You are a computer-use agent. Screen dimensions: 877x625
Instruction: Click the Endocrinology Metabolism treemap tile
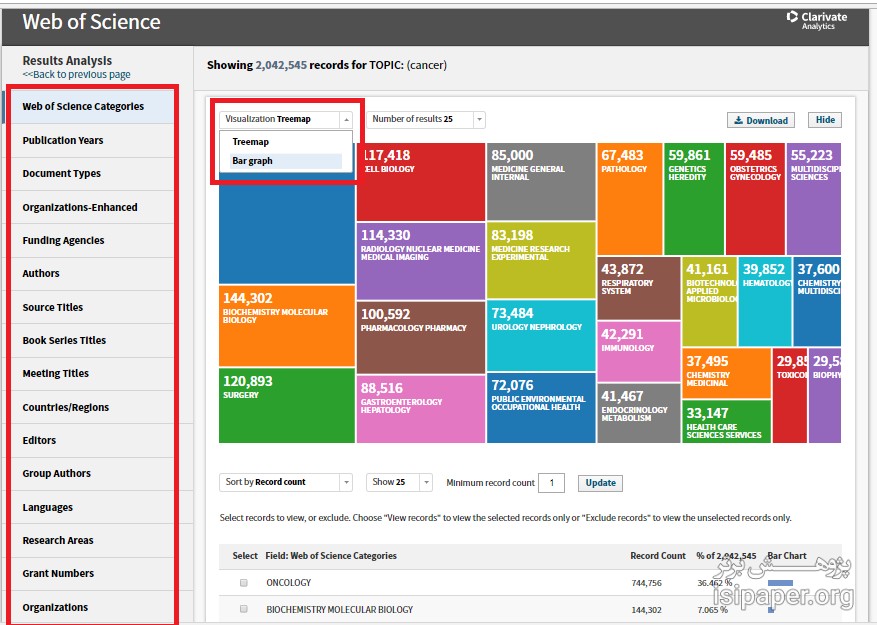[x=639, y=413]
